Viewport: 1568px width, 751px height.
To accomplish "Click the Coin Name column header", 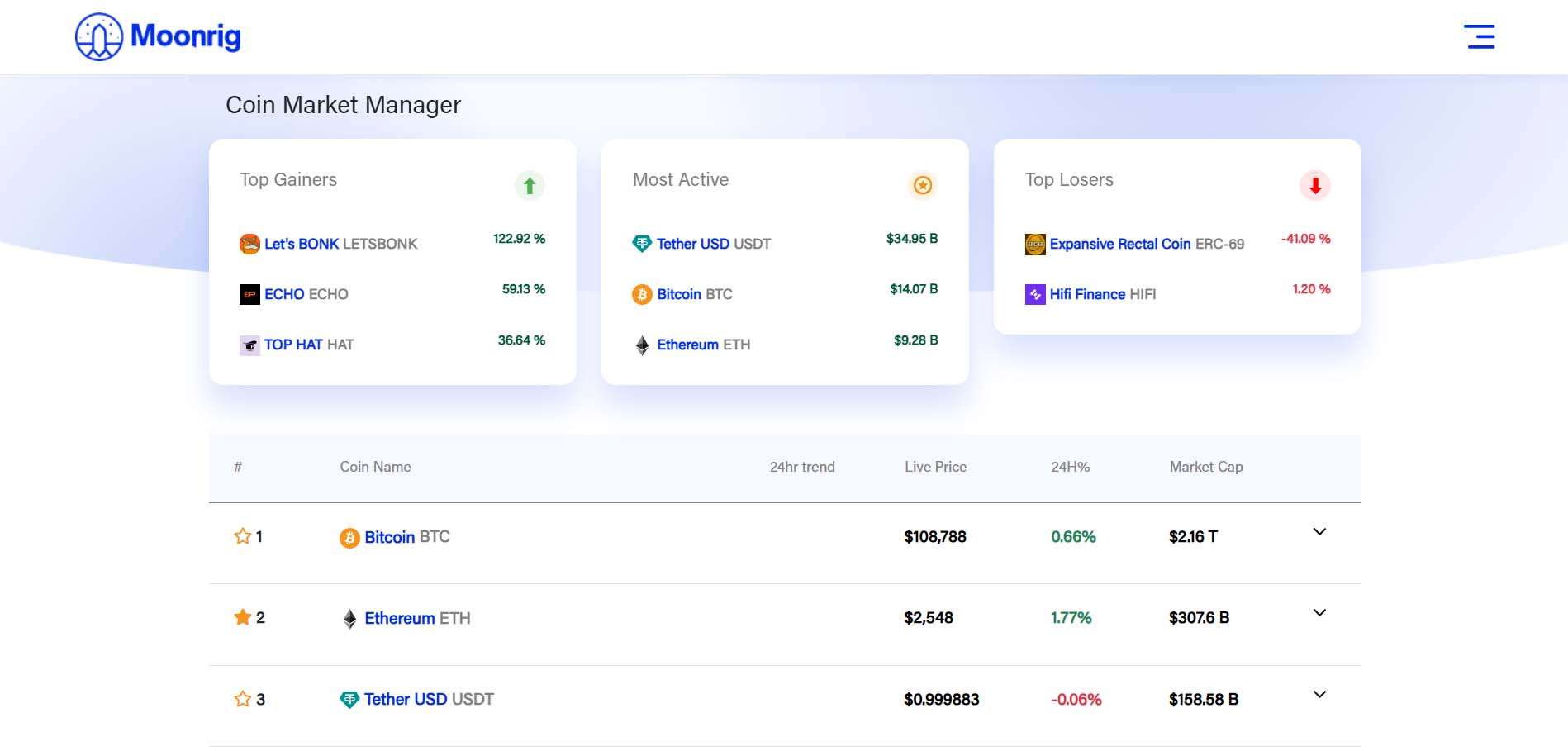I will 375,467.
